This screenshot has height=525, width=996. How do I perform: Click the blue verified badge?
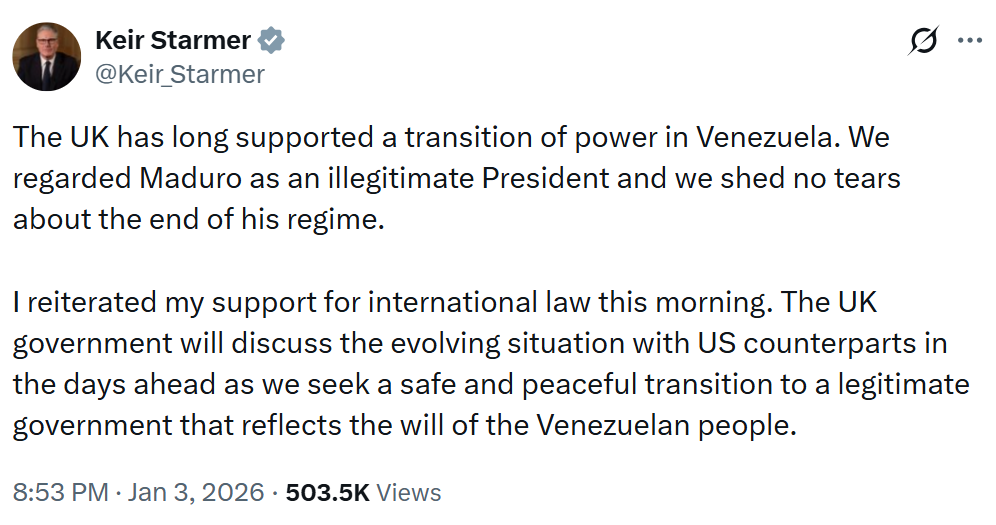tap(272, 41)
